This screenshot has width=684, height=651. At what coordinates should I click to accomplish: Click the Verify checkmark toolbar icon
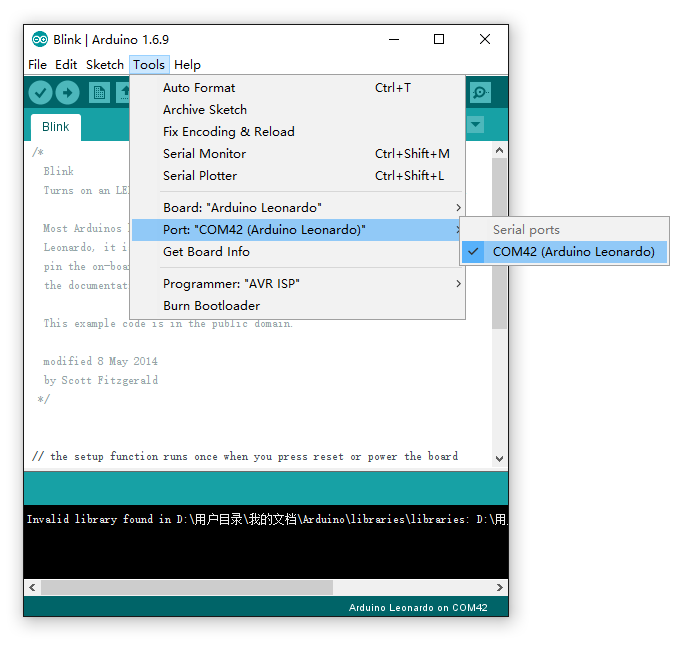click(x=40, y=93)
